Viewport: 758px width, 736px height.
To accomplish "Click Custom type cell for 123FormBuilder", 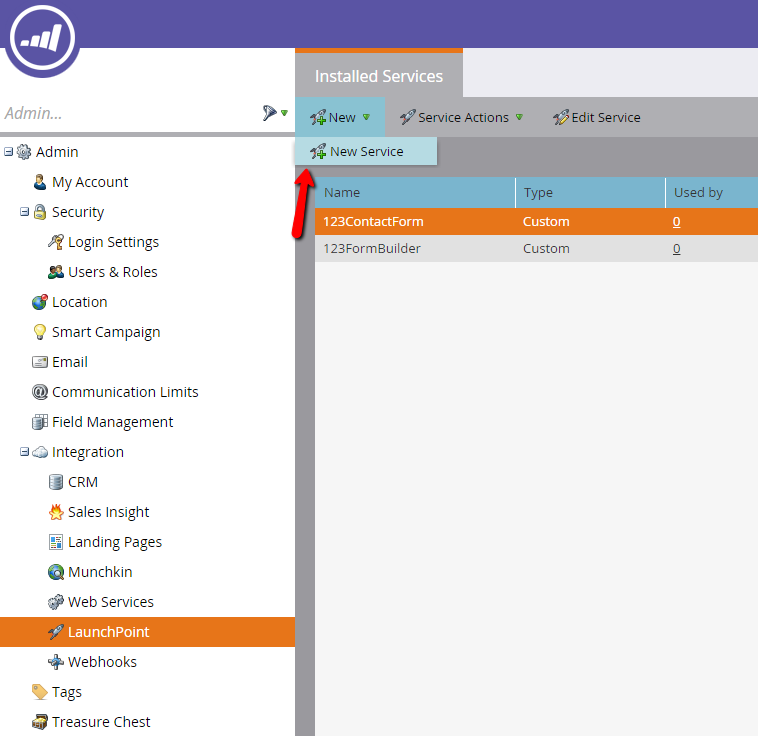I will (x=546, y=249).
